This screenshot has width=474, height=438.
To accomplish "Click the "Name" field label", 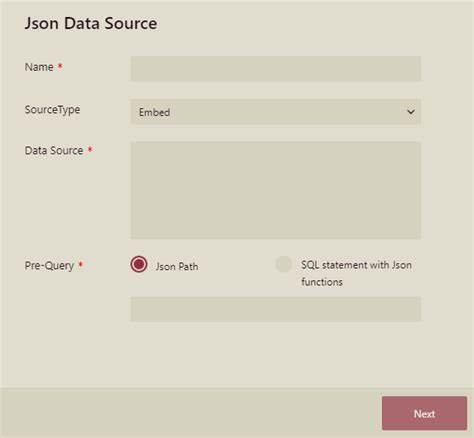I will (x=39, y=67).
